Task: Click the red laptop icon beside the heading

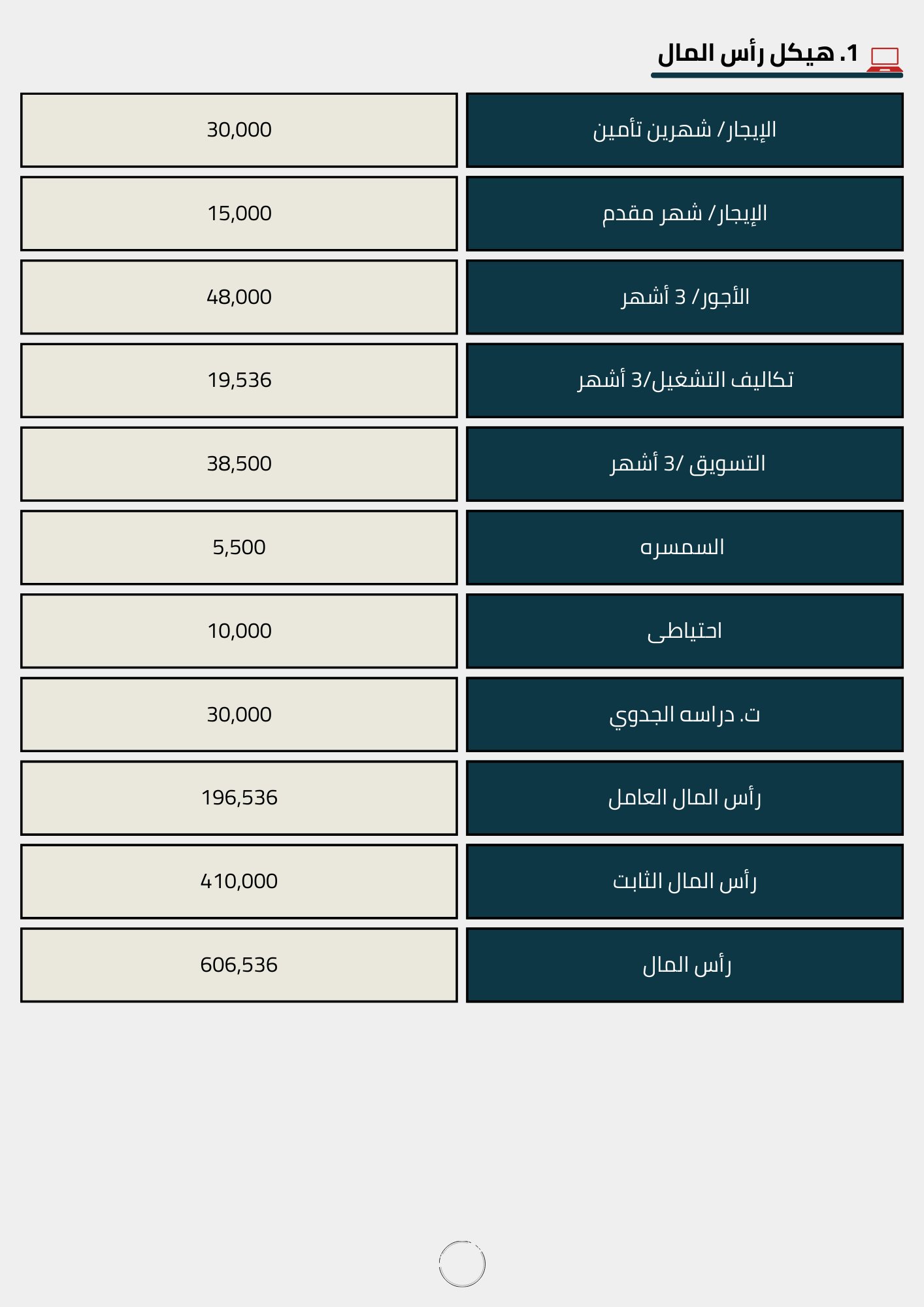Action: tap(885, 59)
